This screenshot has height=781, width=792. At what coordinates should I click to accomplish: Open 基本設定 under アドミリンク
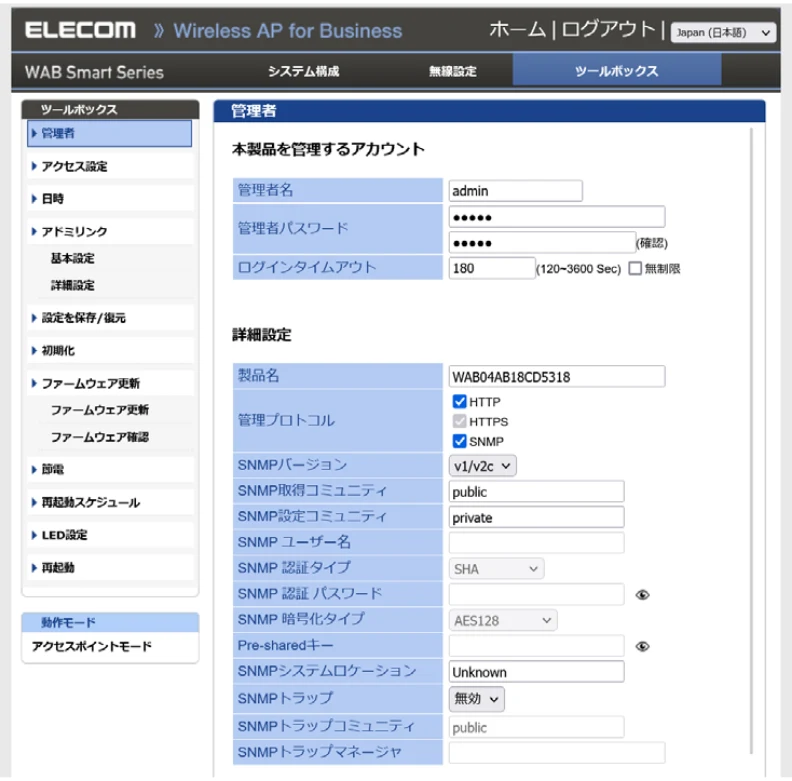73,259
